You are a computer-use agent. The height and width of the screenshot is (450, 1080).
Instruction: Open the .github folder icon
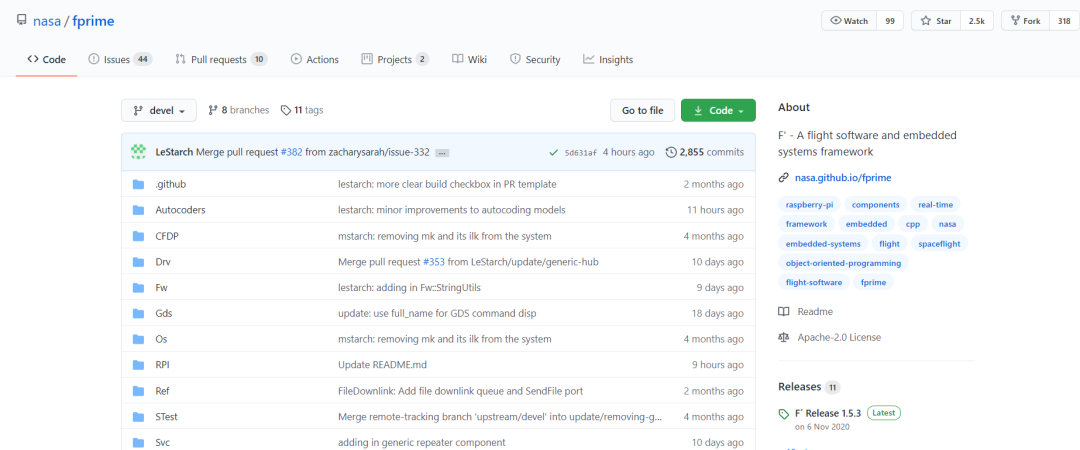[x=138, y=184]
